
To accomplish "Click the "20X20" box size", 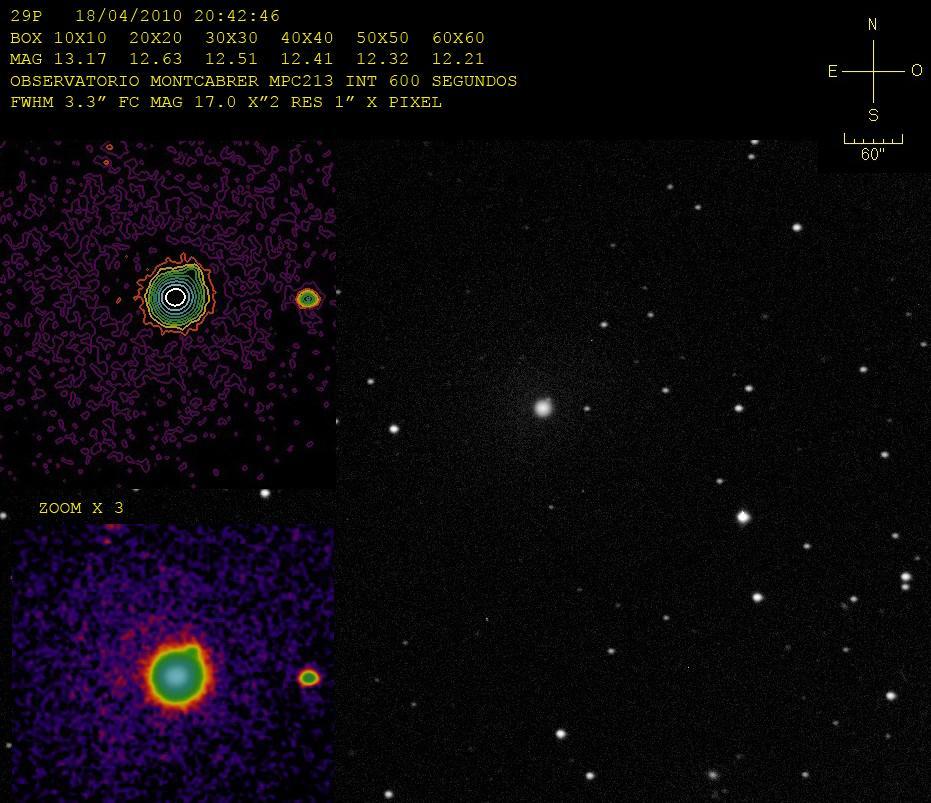I will [x=156, y=38].
